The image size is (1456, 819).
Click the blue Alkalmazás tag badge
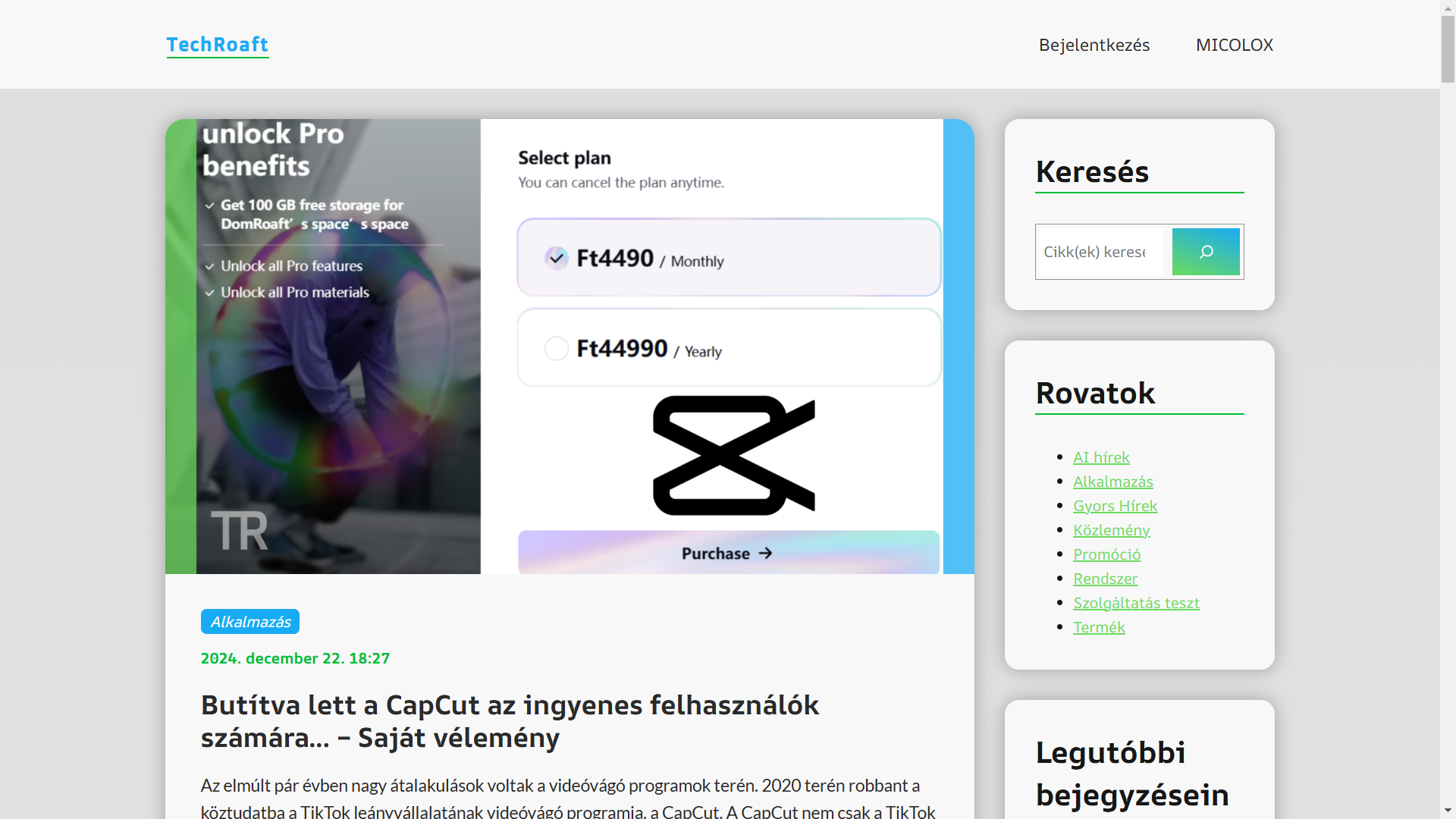[x=250, y=622]
